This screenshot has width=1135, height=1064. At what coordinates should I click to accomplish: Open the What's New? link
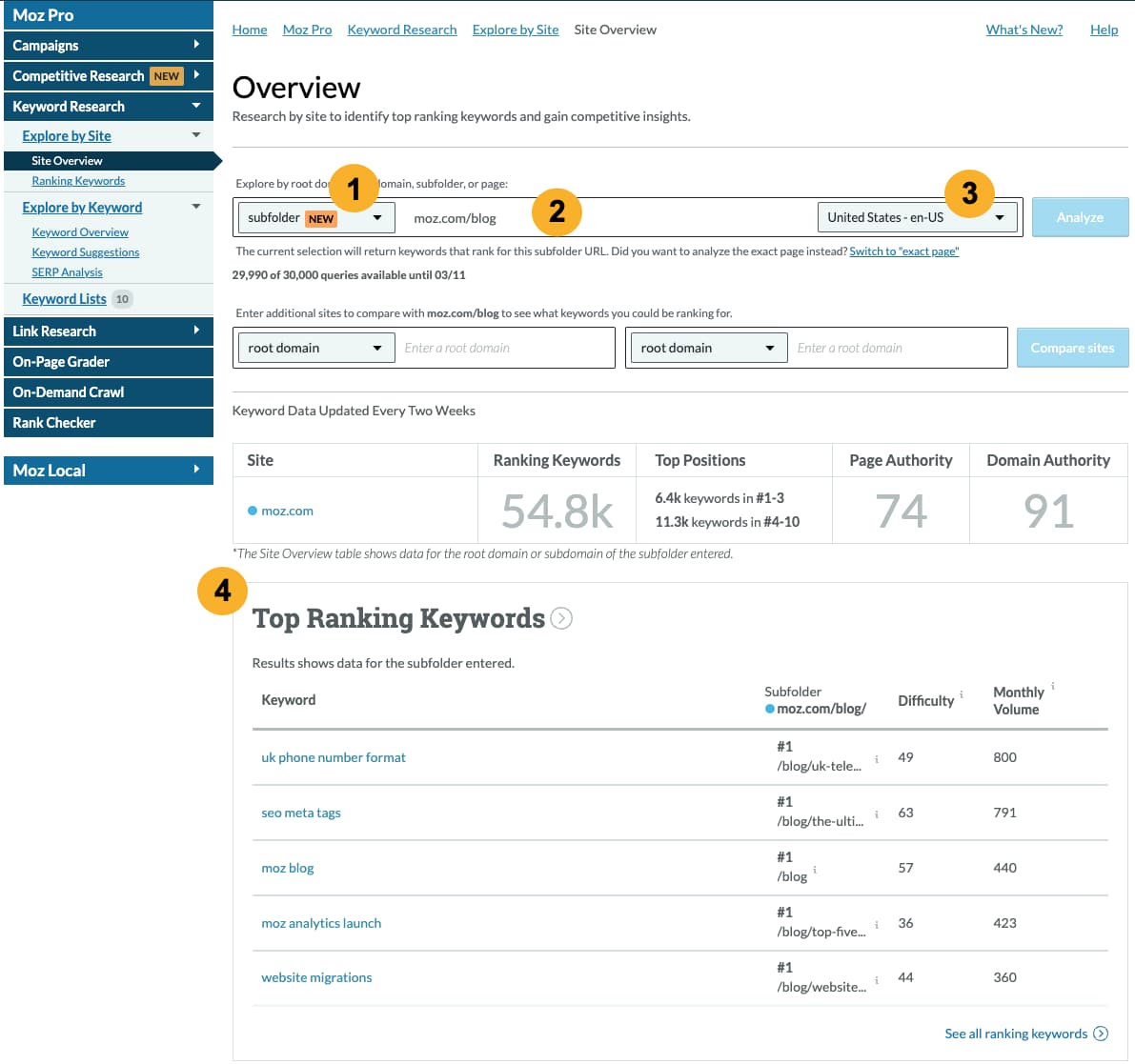pos(1024,30)
